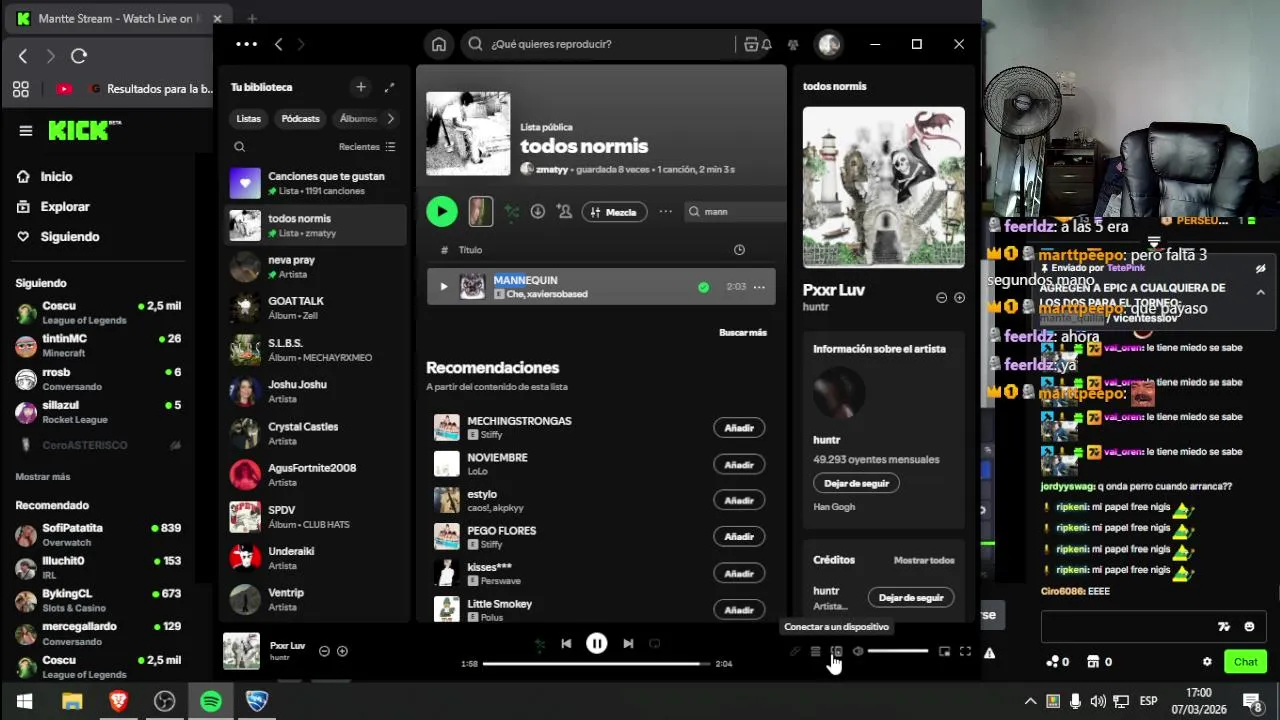Open friend activity icon in Spotify header
Image resolution: width=1280 pixels, height=720 pixels.
(793, 44)
